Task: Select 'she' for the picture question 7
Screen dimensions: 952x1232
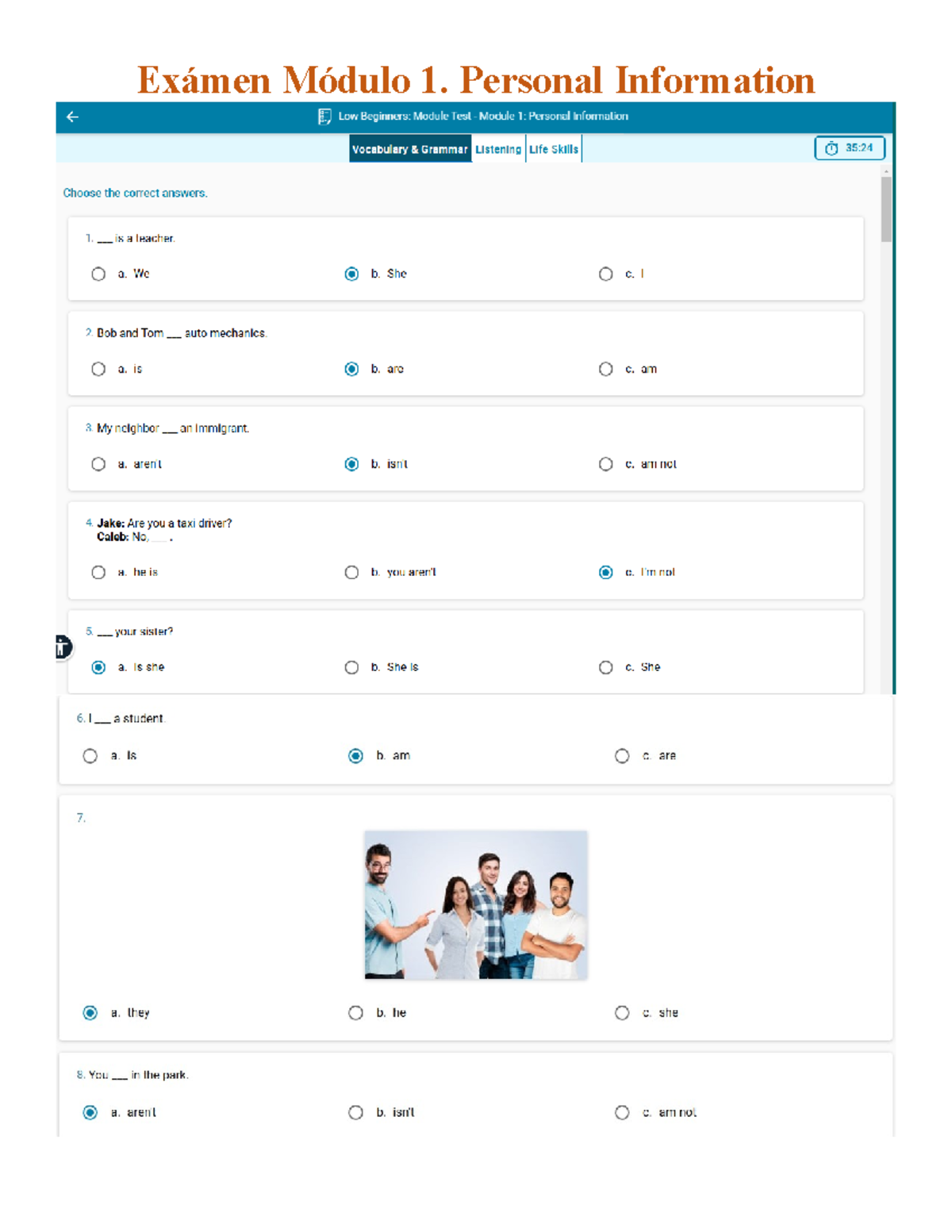Action: 621,1012
